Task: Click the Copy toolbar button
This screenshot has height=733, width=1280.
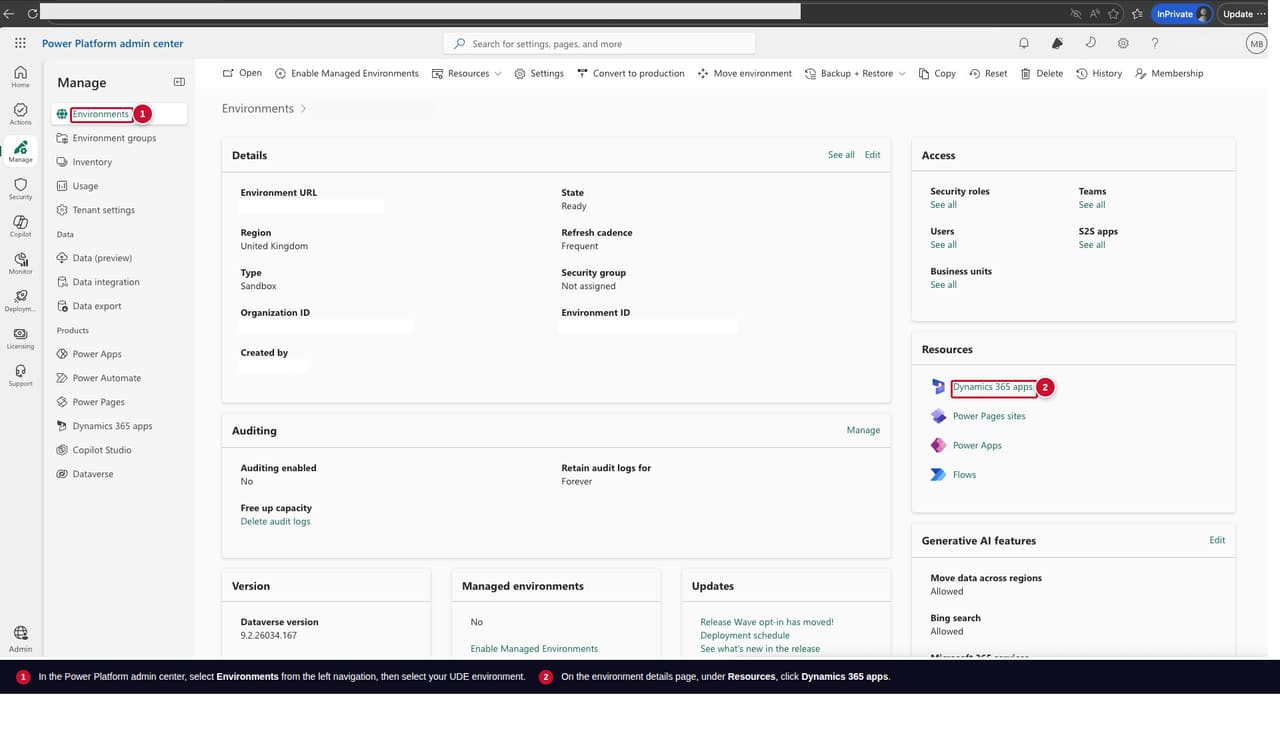Action: coord(937,73)
